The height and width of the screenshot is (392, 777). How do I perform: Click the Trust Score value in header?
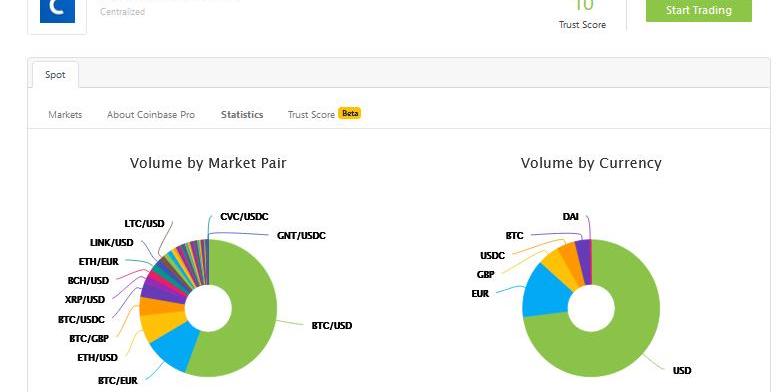583,6
